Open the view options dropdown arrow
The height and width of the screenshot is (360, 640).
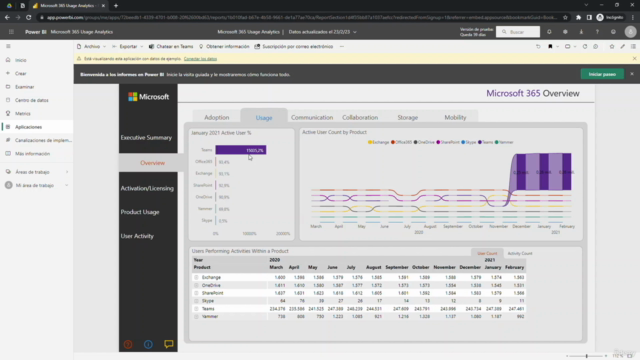[575, 47]
